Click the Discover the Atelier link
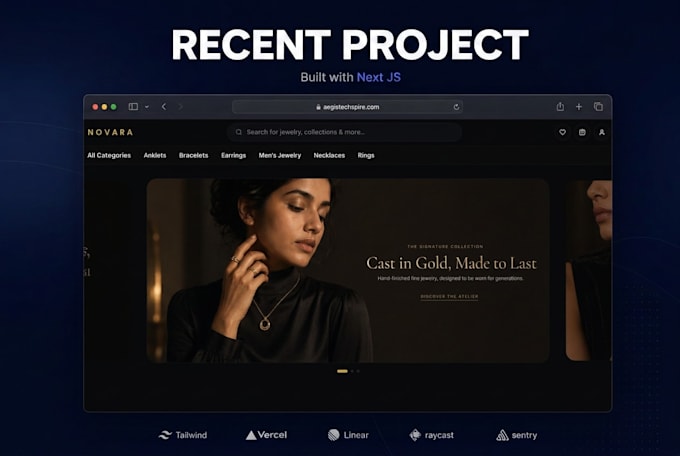 (449, 296)
